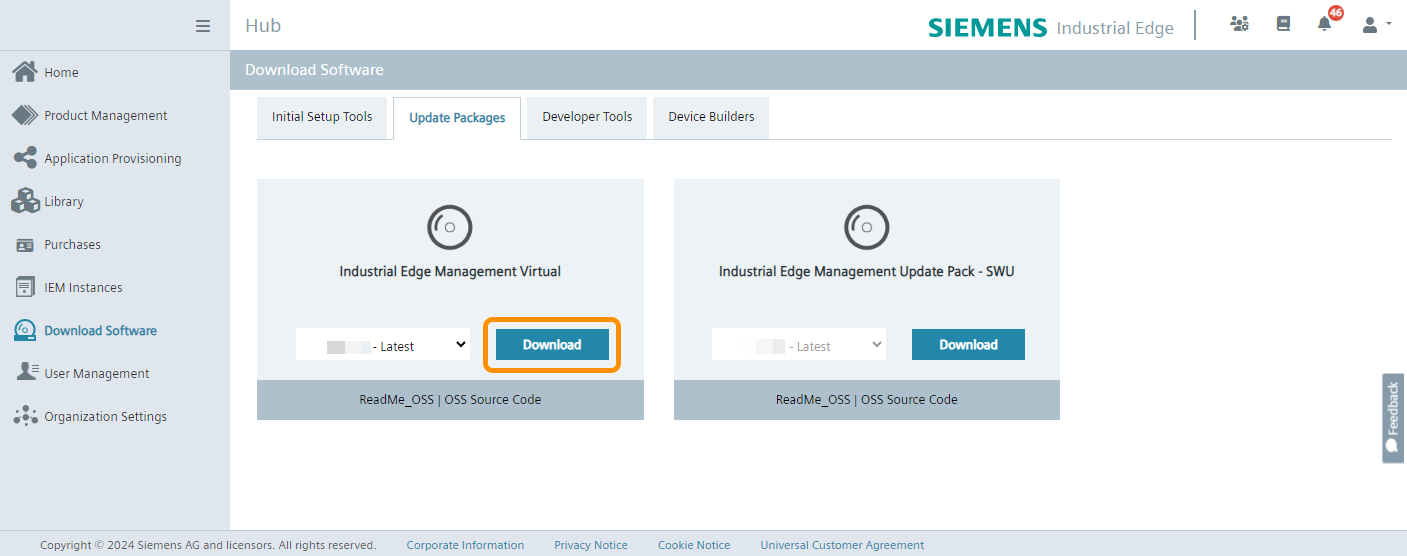Click Industrial Edge Management Update Pack - SWU title
1407x556 pixels.
[x=867, y=271]
